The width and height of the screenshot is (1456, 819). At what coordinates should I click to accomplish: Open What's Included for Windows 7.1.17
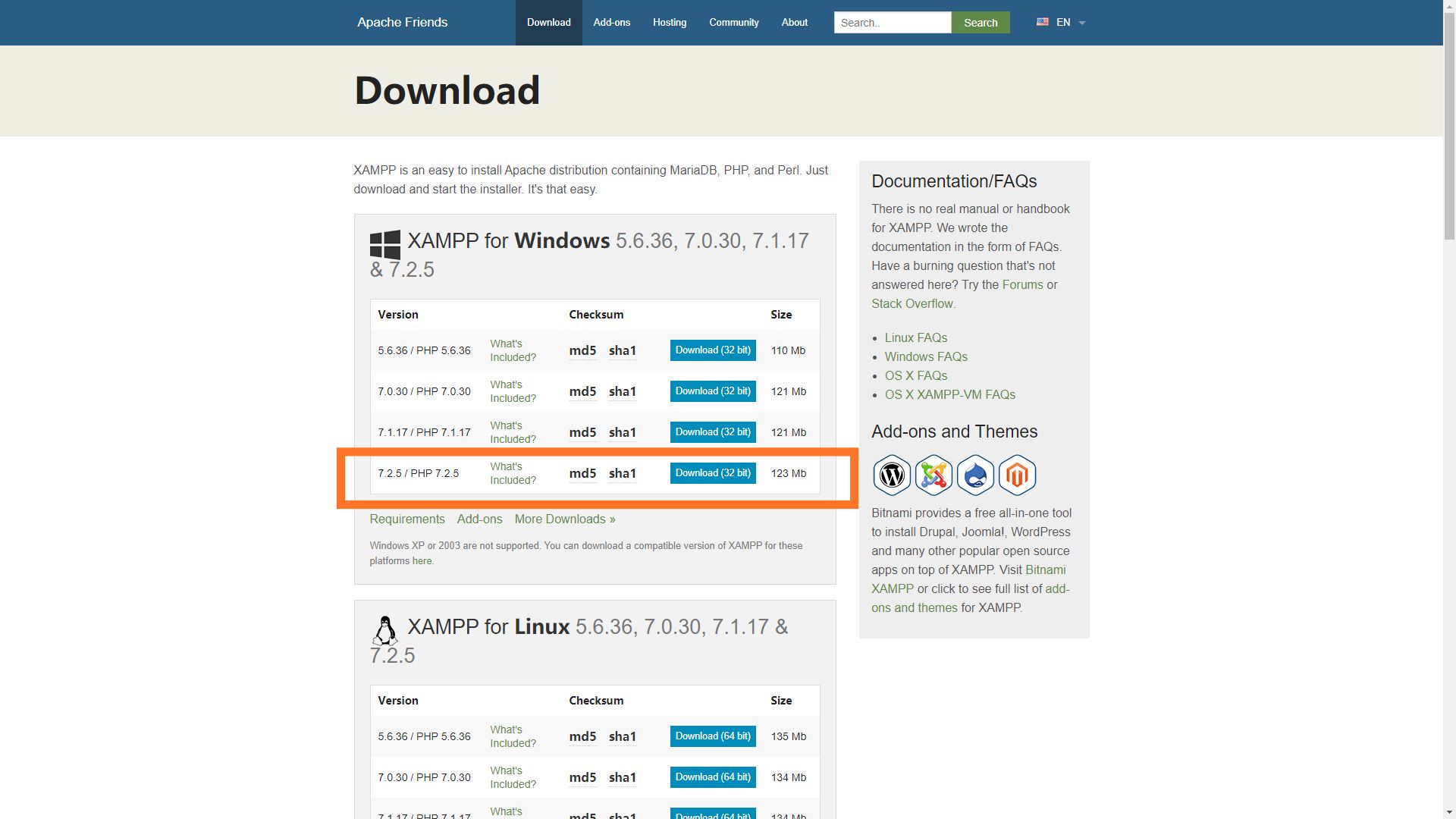coord(513,432)
